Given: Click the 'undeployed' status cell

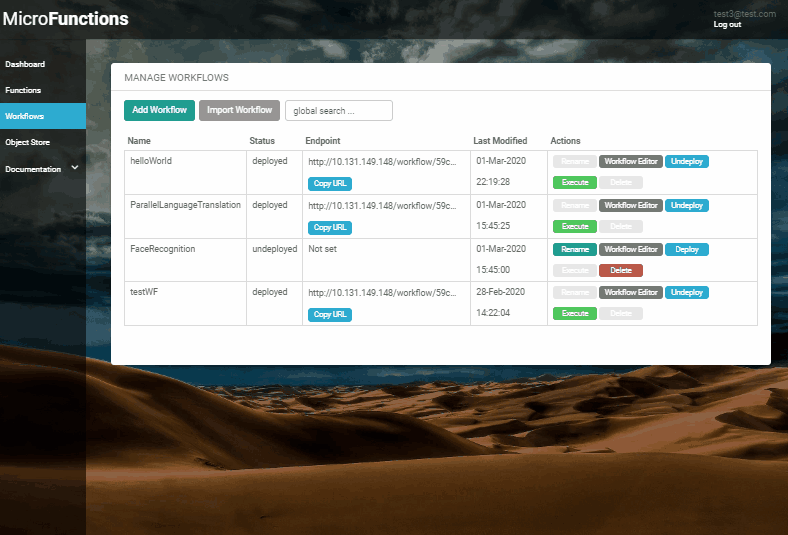Looking at the screenshot, I should [x=274, y=260].
